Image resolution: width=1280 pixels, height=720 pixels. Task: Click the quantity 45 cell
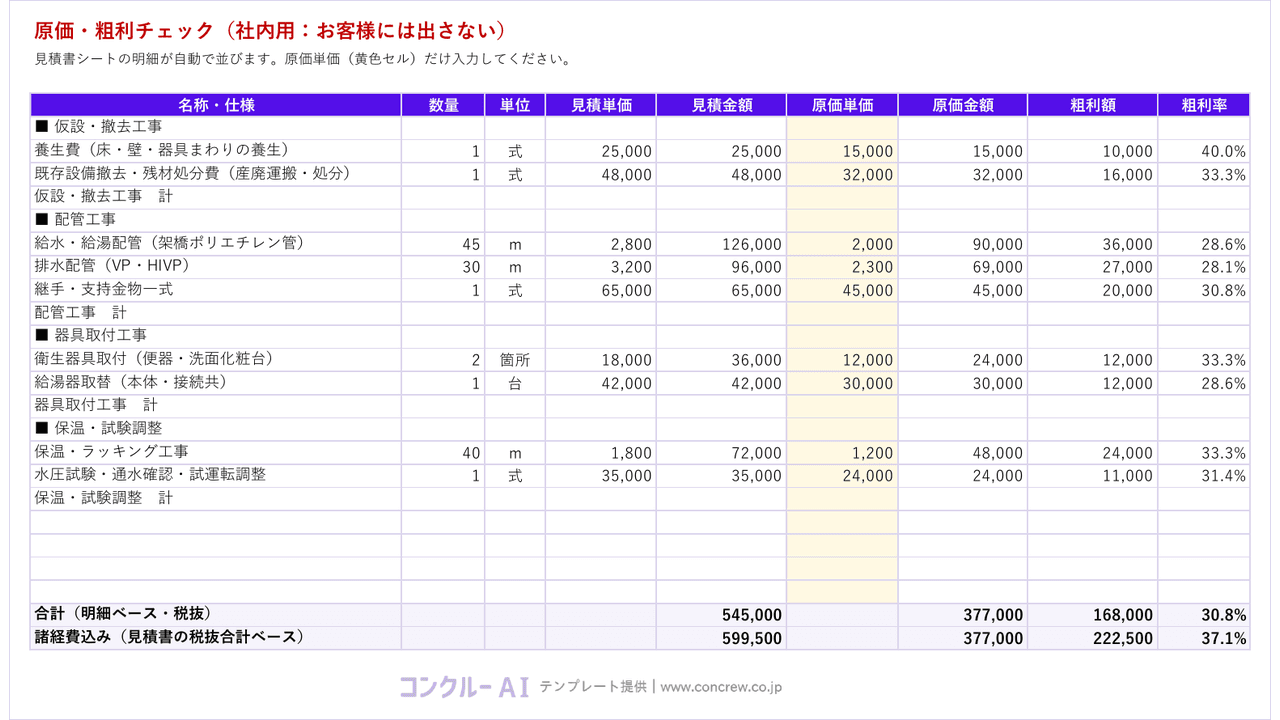[443, 244]
